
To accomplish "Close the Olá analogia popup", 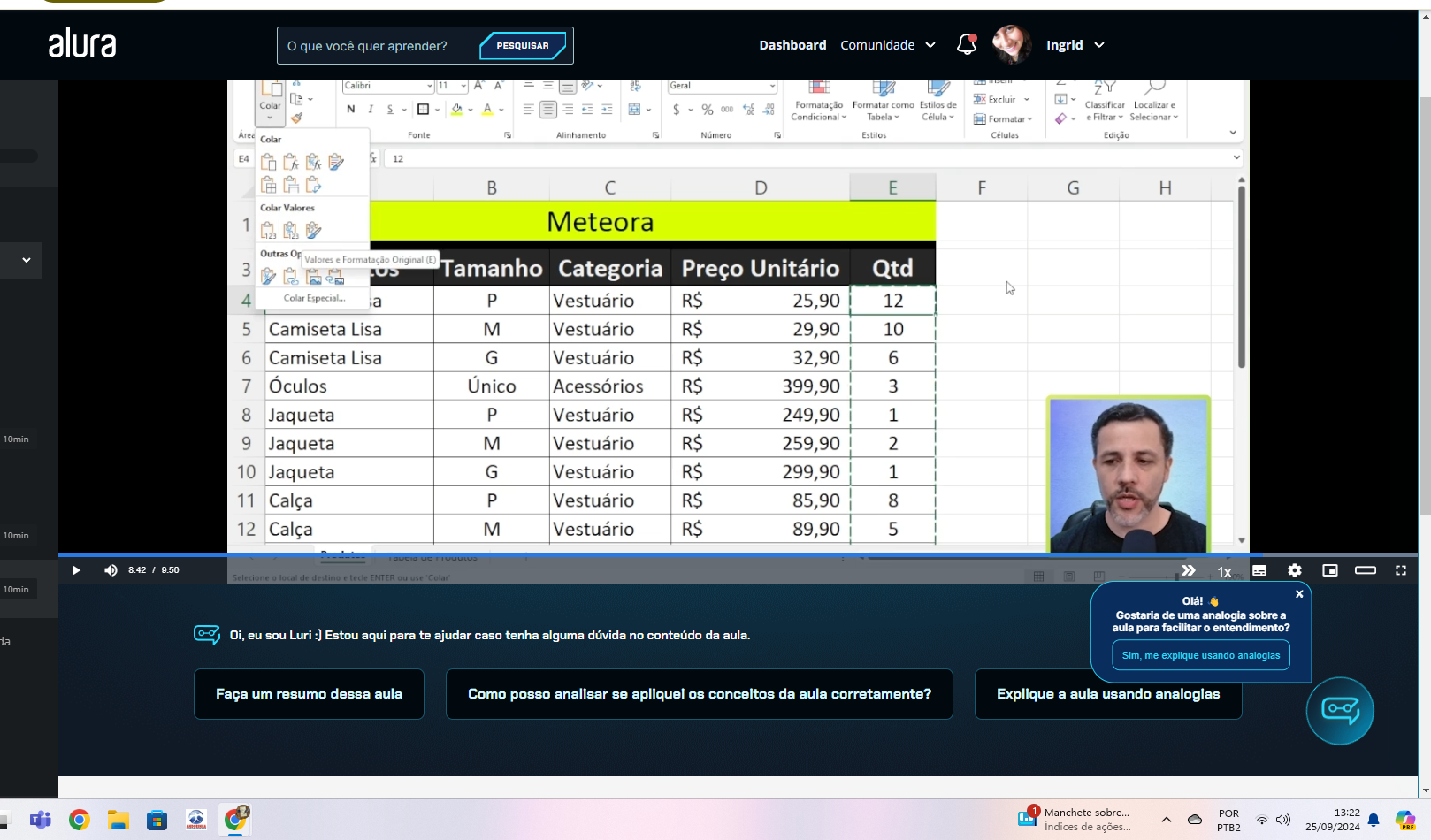I will (x=1299, y=594).
